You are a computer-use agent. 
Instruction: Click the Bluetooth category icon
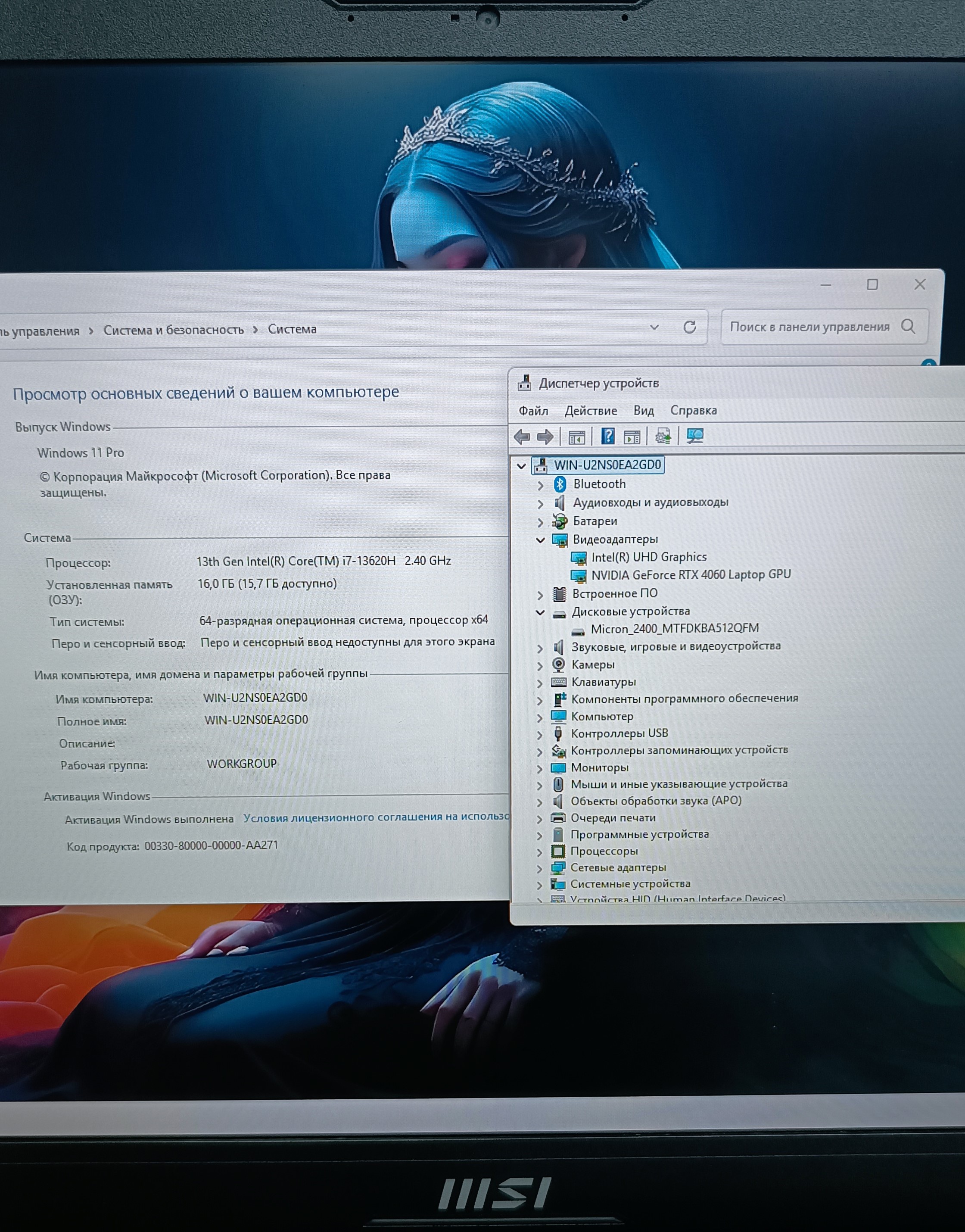tap(560, 484)
